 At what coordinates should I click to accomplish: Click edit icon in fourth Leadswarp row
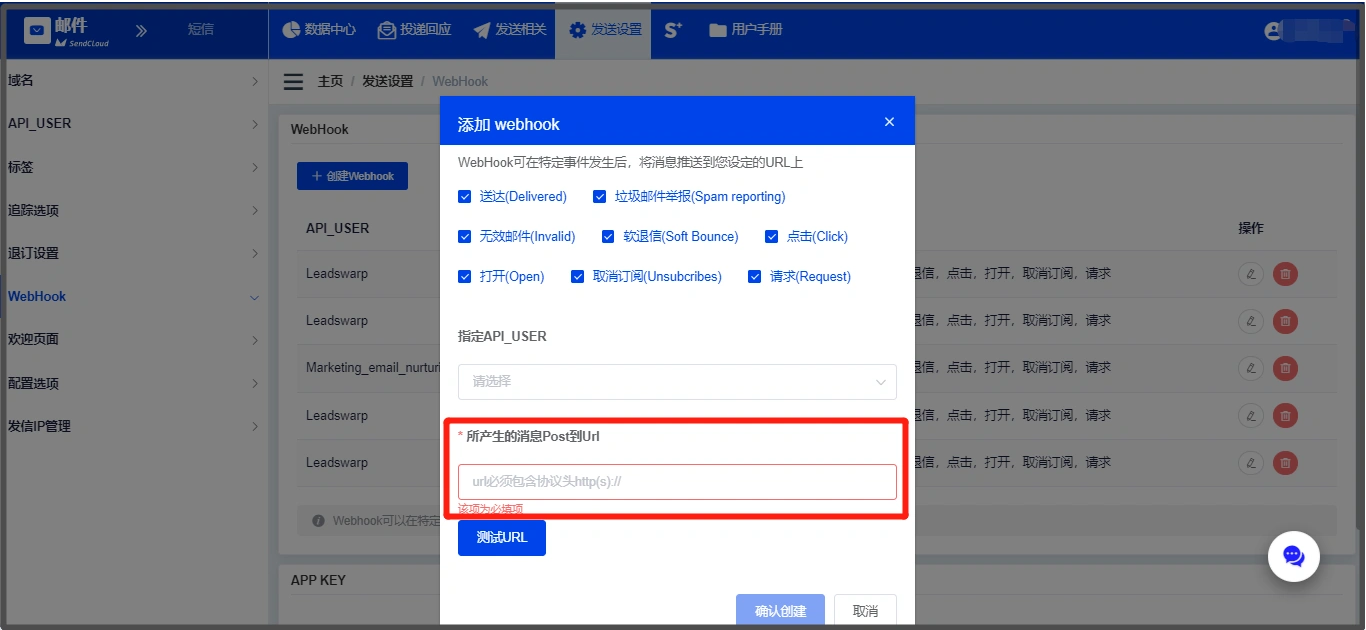(x=1250, y=415)
